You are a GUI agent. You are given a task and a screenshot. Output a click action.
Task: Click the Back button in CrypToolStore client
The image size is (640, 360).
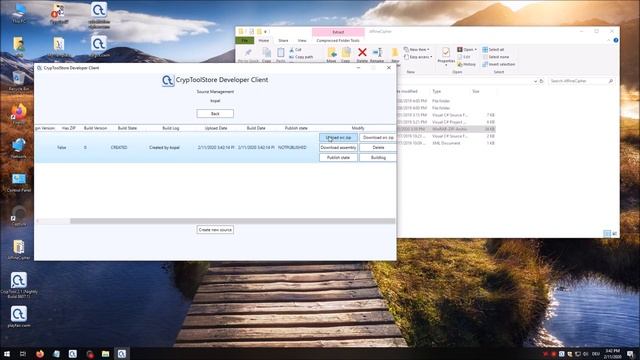[215, 113]
